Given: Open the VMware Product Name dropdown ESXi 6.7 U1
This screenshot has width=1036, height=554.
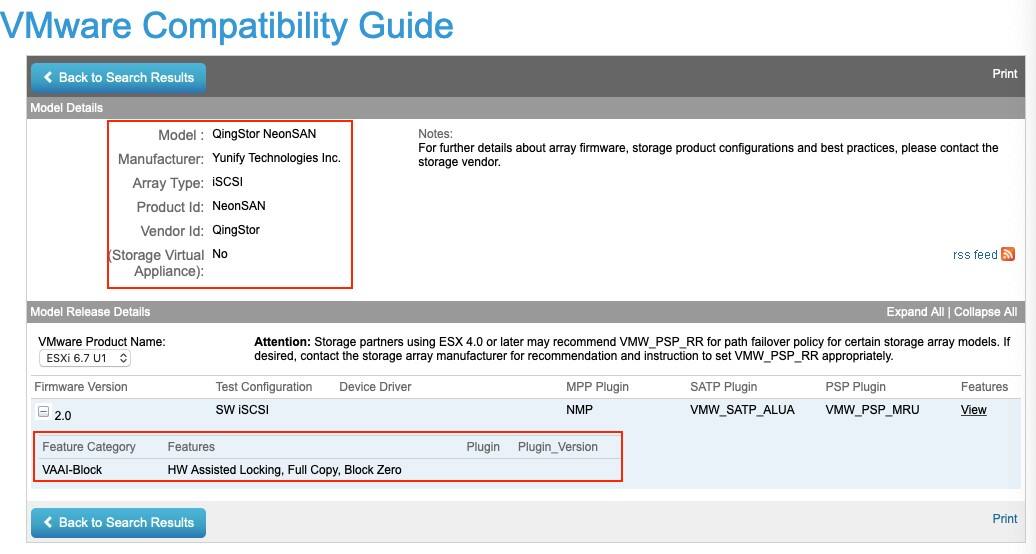Looking at the screenshot, I should (x=85, y=358).
